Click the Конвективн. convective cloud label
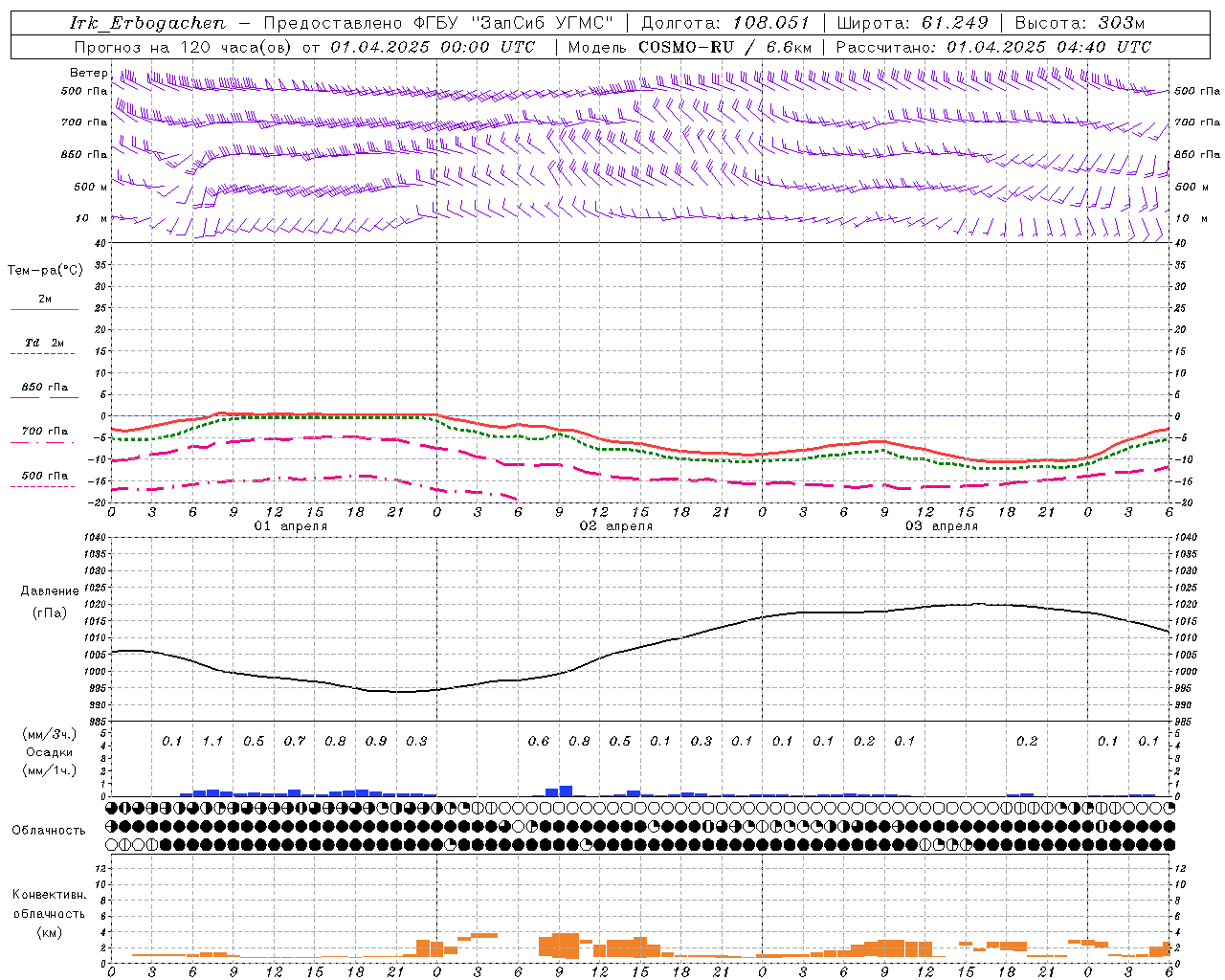The width and height of the screenshot is (1225, 980). 49,895
